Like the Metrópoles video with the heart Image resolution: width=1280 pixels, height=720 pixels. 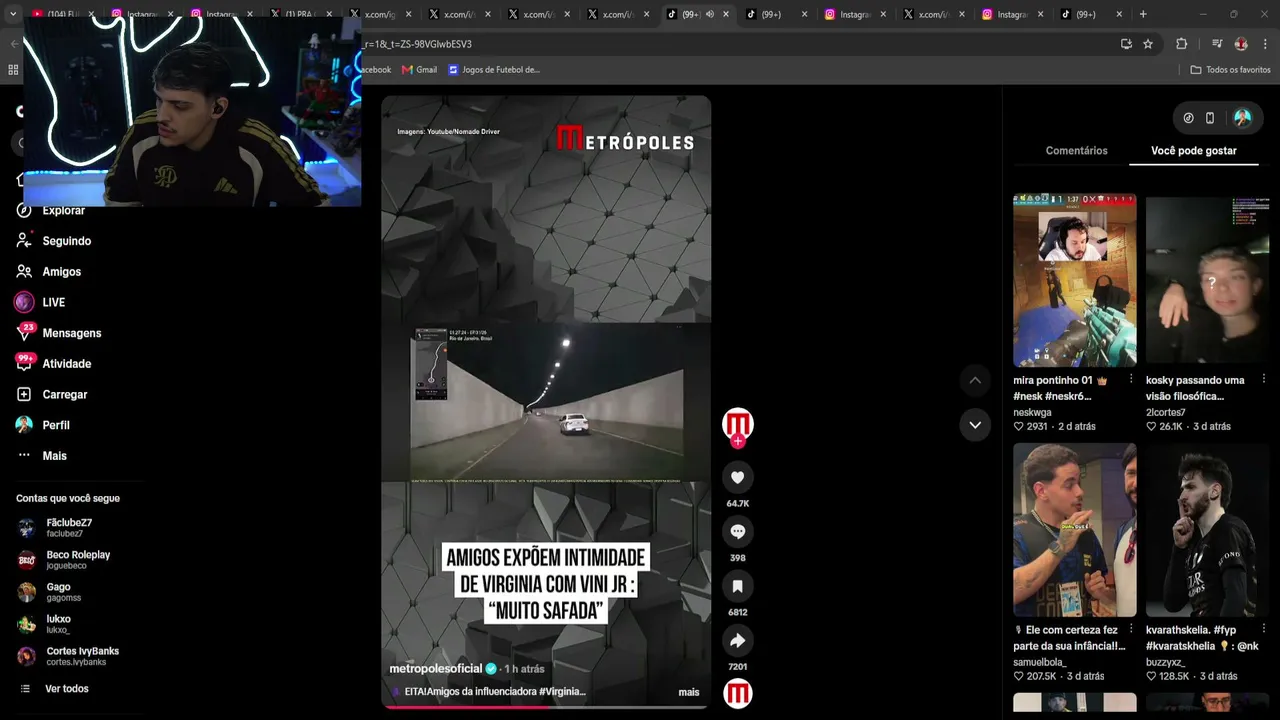[x=738, y=477]
